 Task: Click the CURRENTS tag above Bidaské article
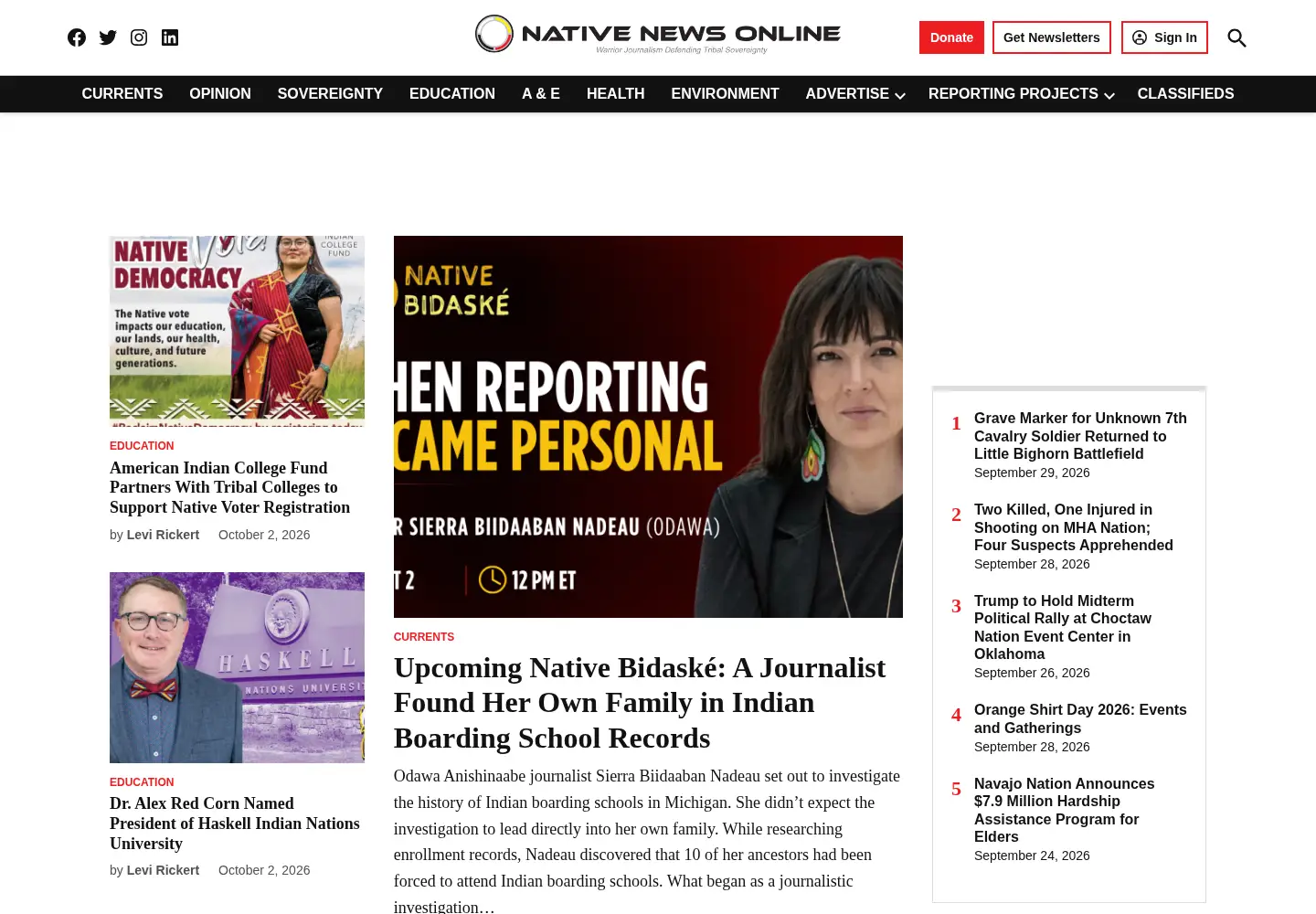point(424,637)
